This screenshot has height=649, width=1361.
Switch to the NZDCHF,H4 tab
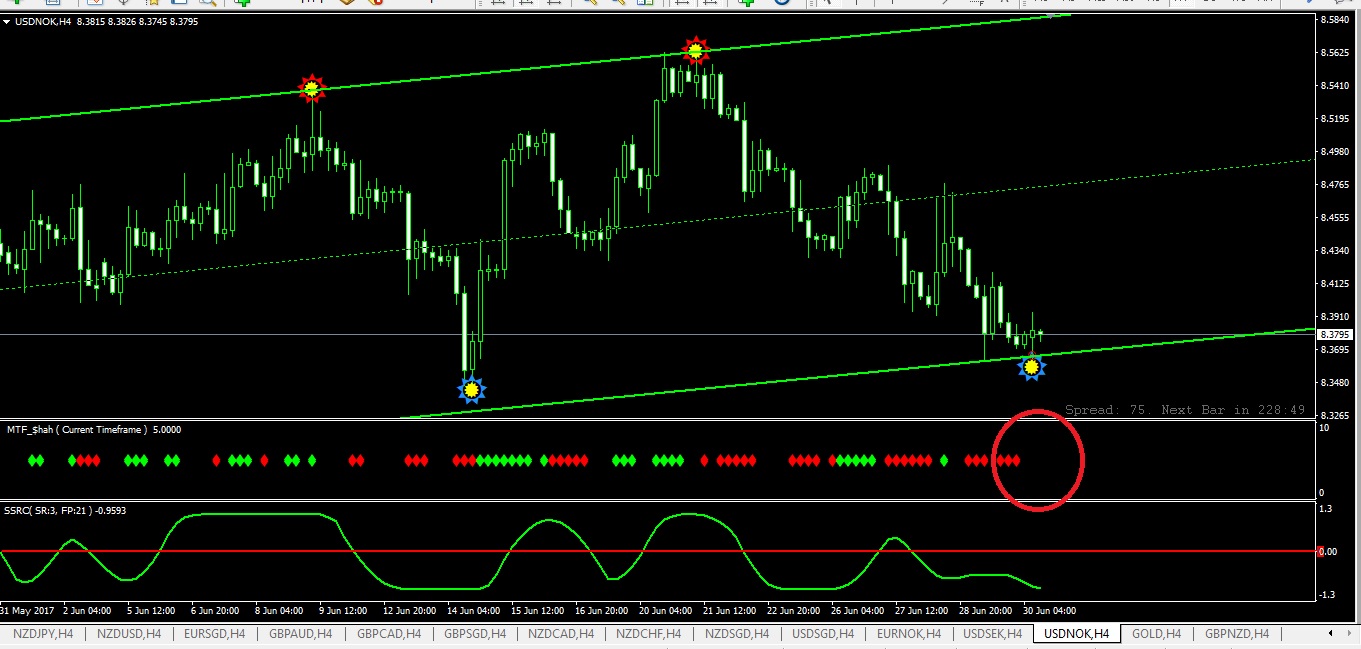649,634
